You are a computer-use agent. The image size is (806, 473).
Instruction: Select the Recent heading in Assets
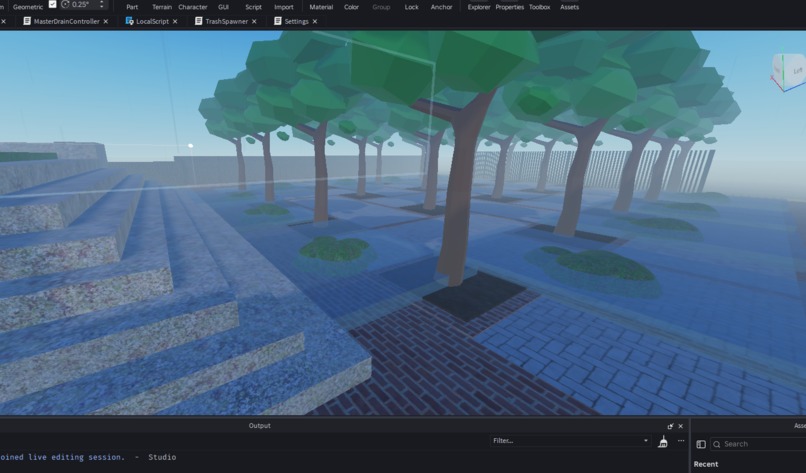706,464
